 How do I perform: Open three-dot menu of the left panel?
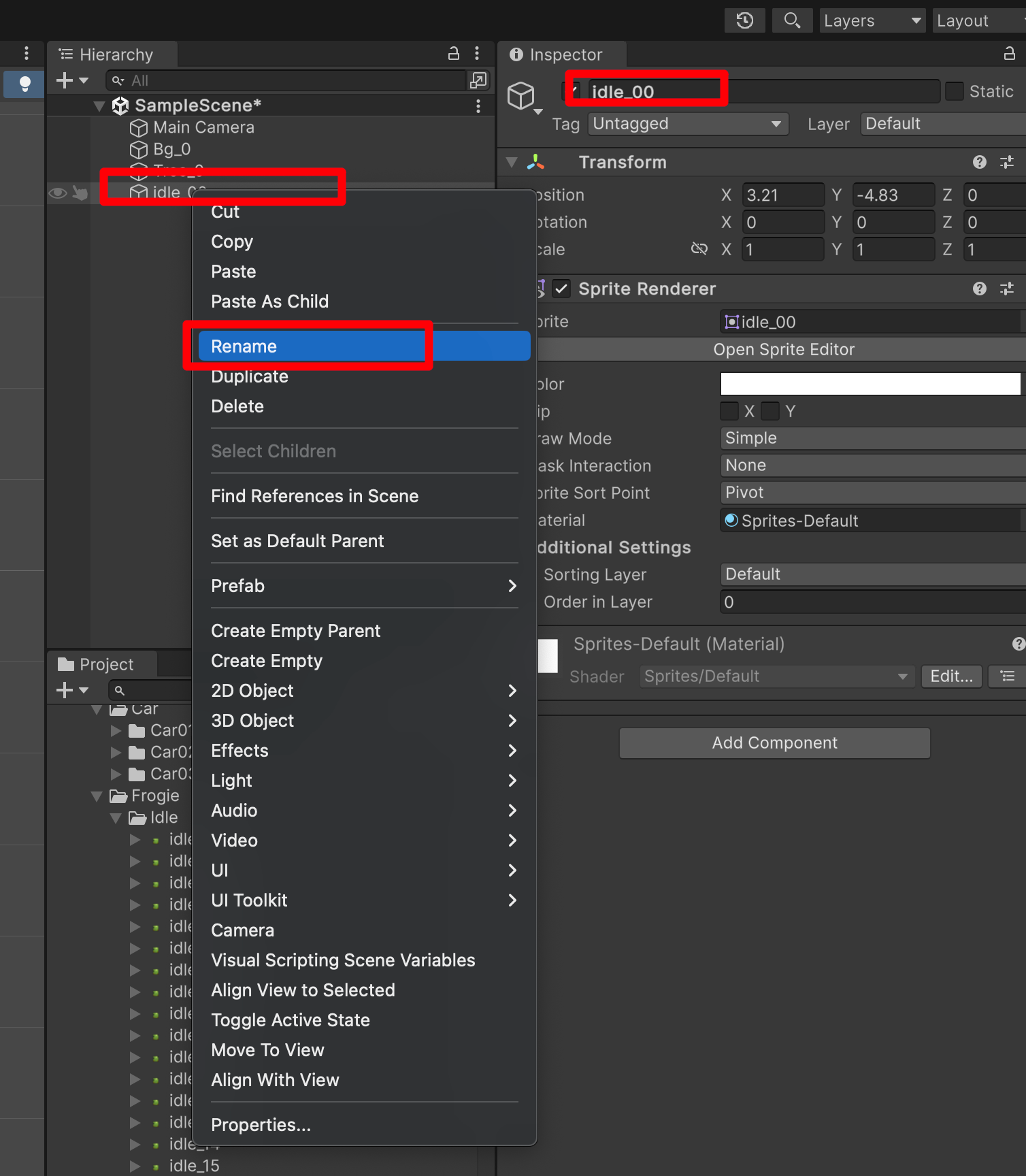pos(26,53)
